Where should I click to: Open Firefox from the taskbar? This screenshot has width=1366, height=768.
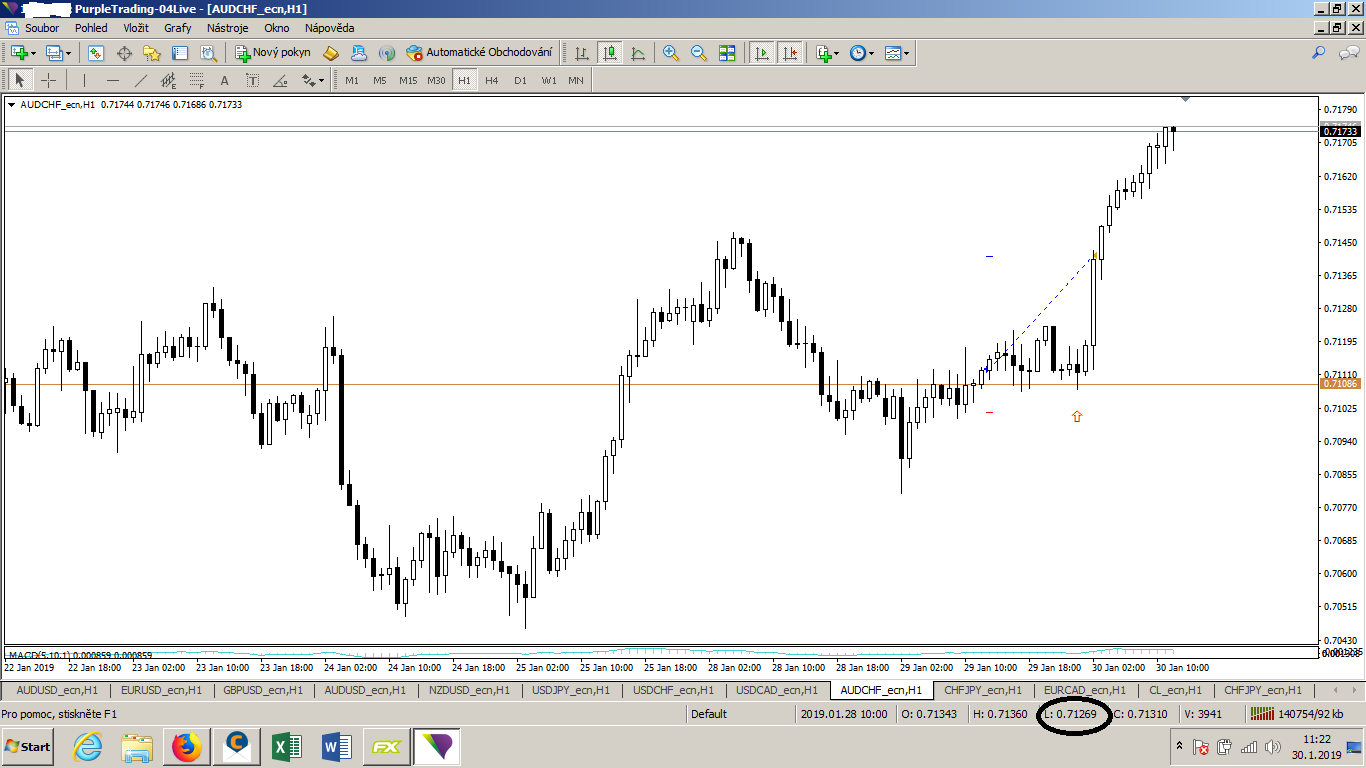click(186, 747)
